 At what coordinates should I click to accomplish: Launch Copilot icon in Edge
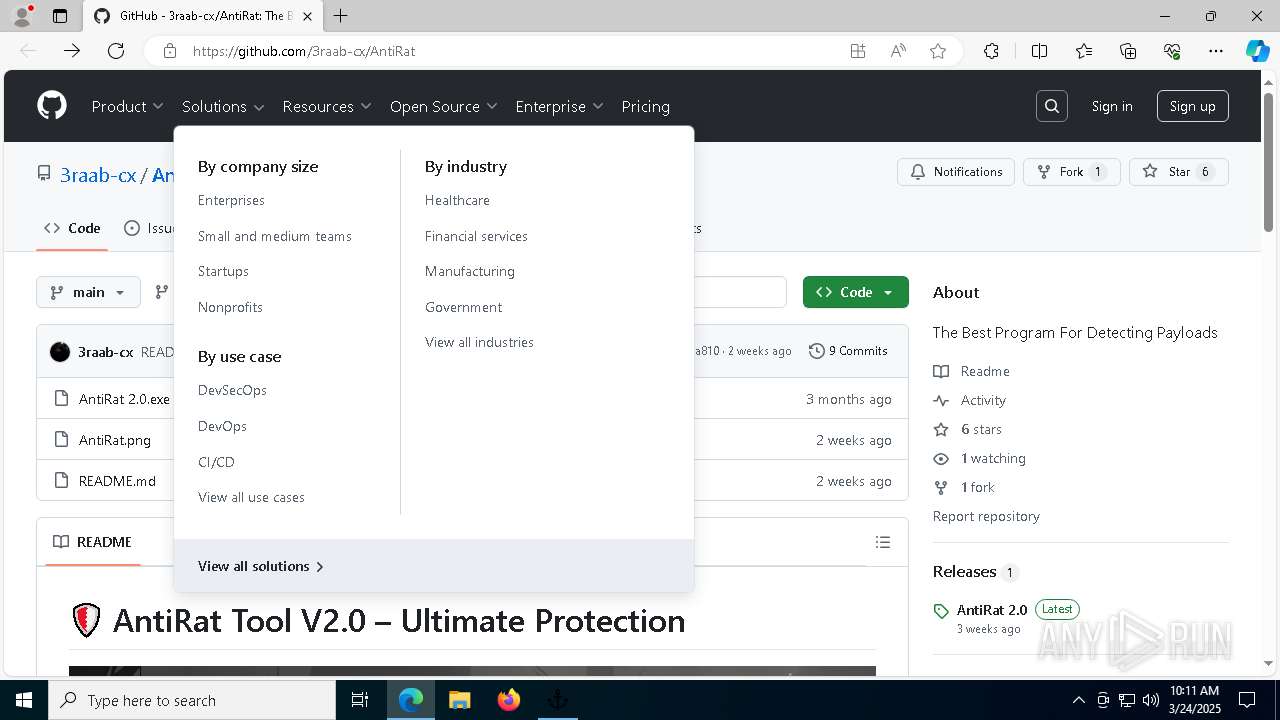click(1257, 51)
